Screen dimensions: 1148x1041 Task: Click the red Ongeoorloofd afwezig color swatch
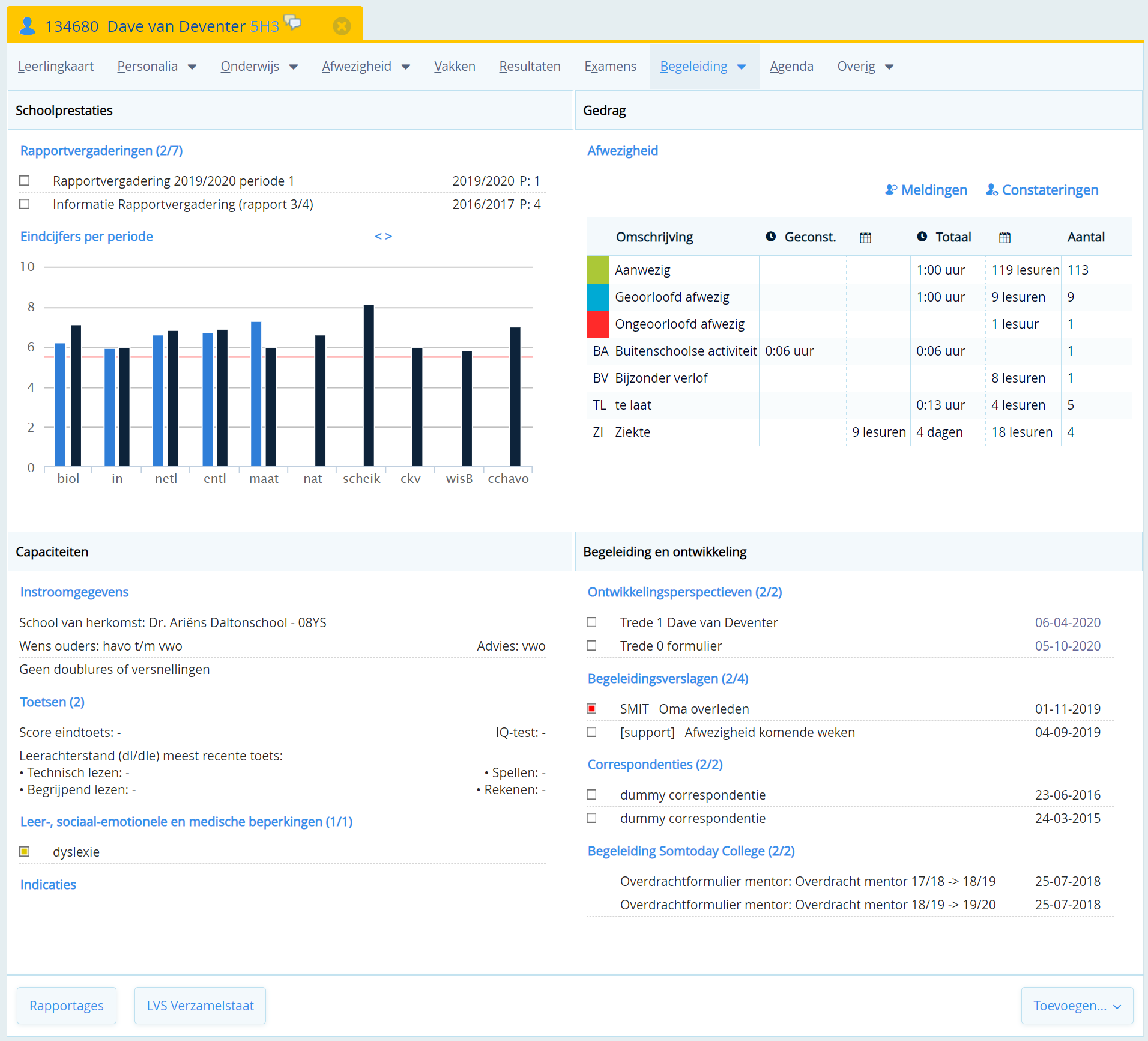tap(598, 324)
